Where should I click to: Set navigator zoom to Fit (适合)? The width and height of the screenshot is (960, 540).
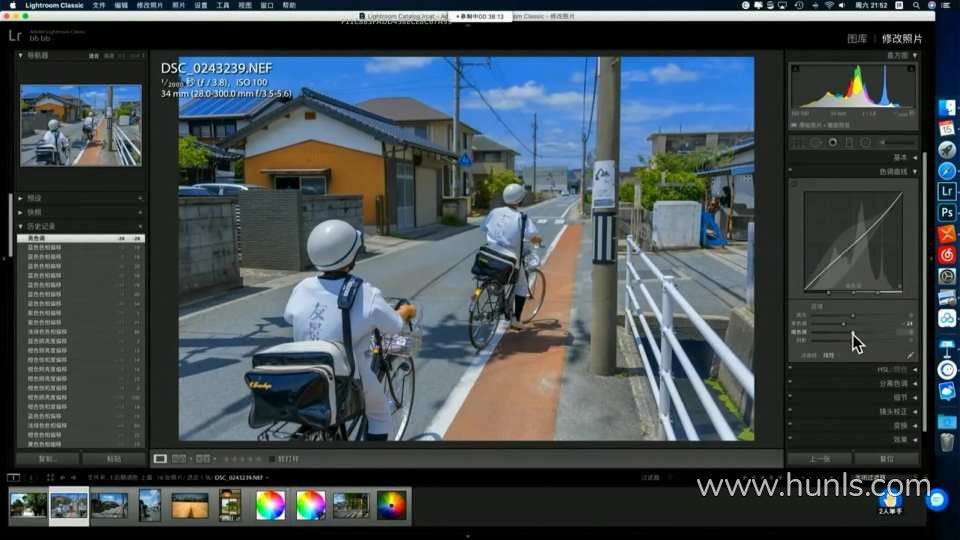(x=94, y=56)
